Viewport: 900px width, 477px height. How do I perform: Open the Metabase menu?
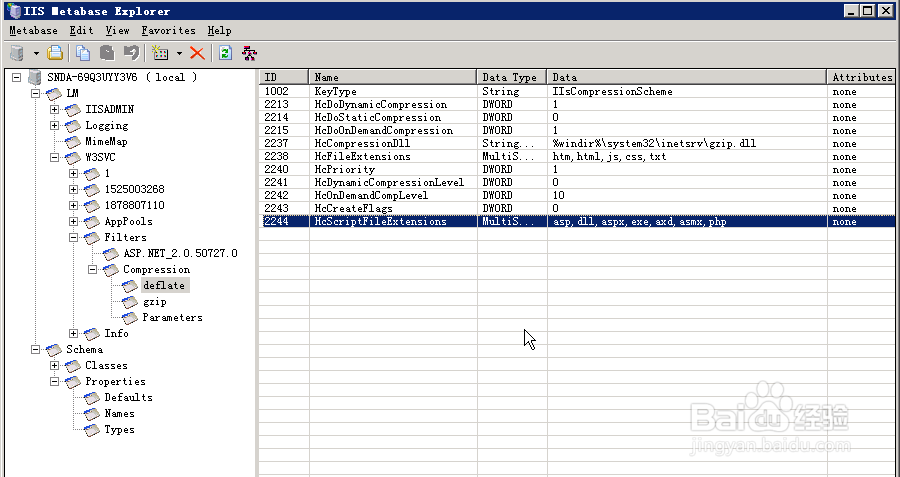click(33, 30)
